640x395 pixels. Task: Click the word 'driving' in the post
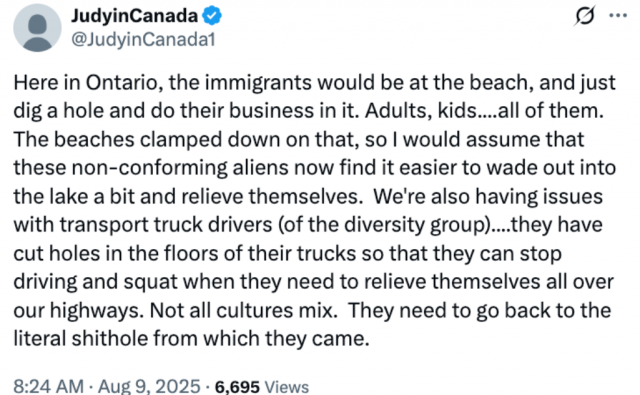45,282
